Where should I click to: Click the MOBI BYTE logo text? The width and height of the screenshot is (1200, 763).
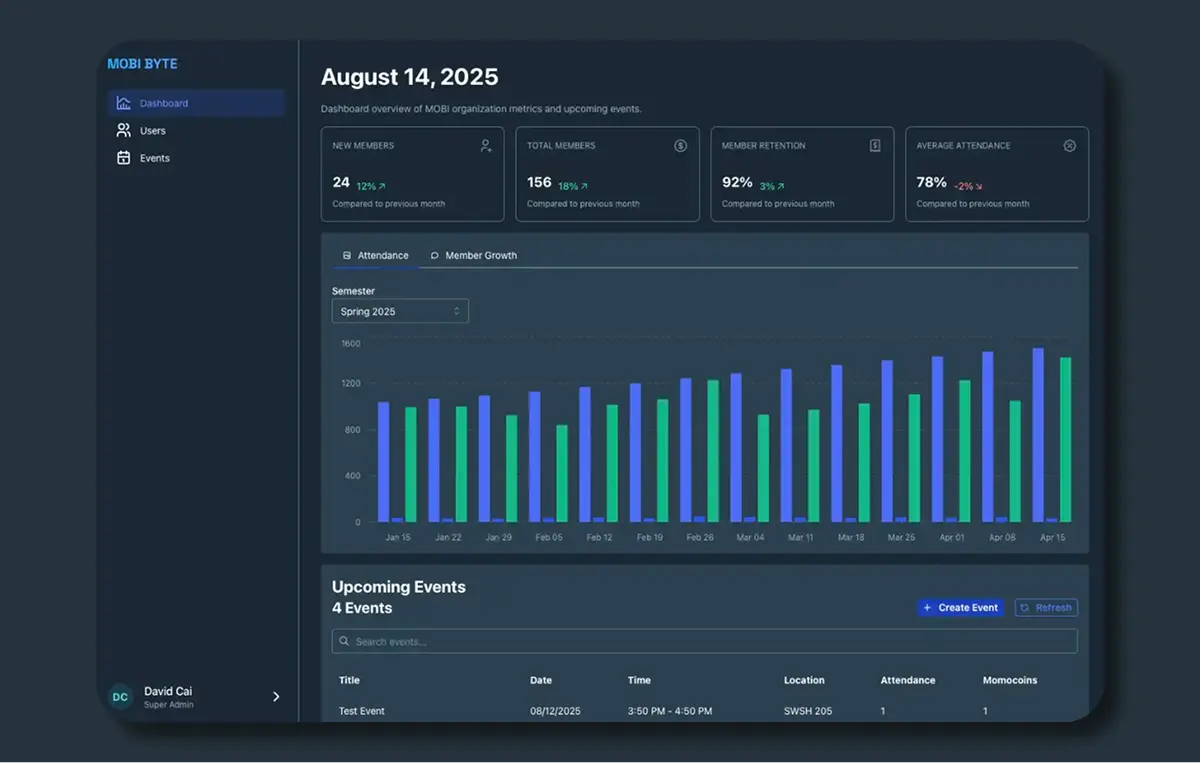(142, 64)
